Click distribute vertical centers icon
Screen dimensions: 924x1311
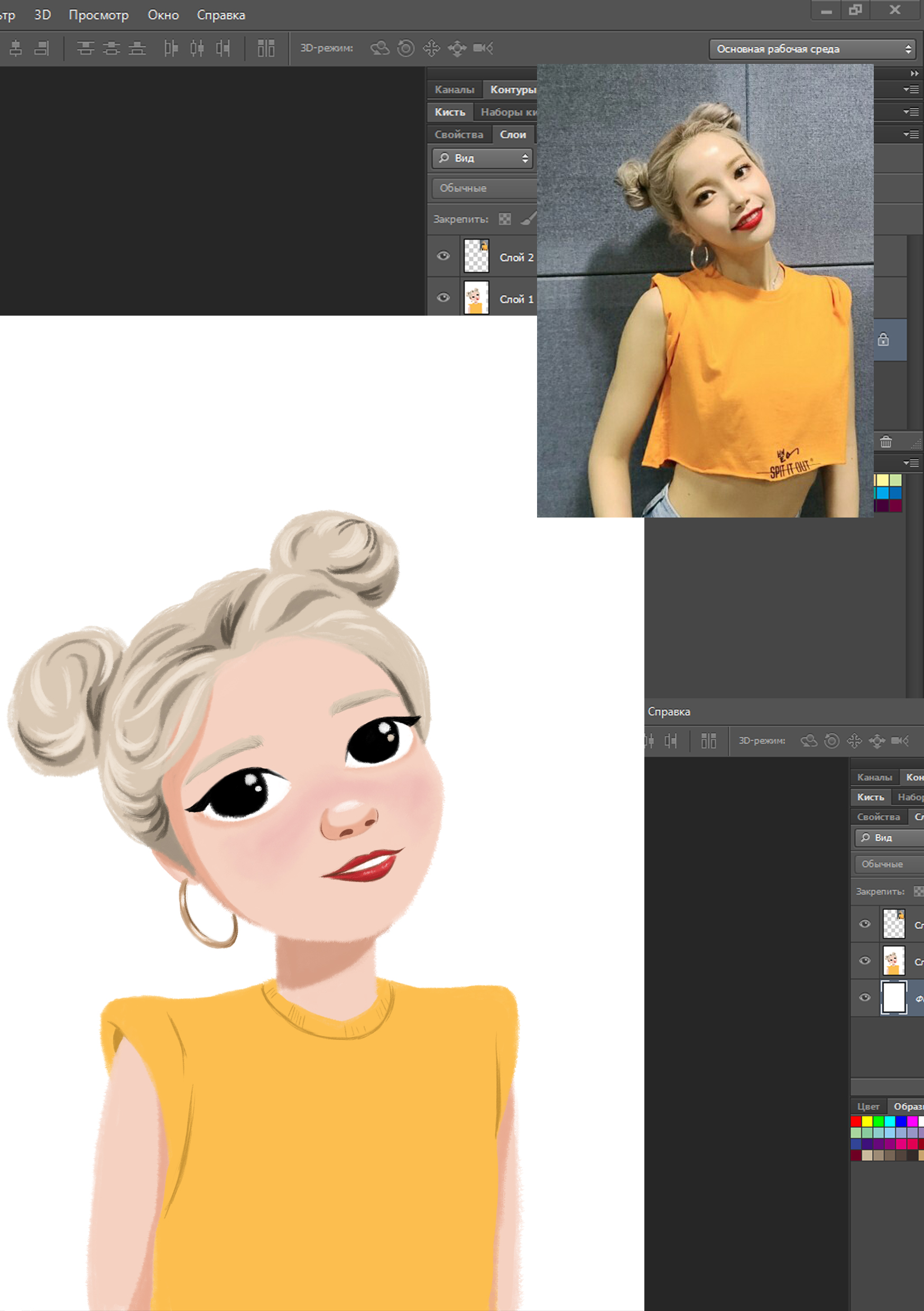tap(112, 49)
